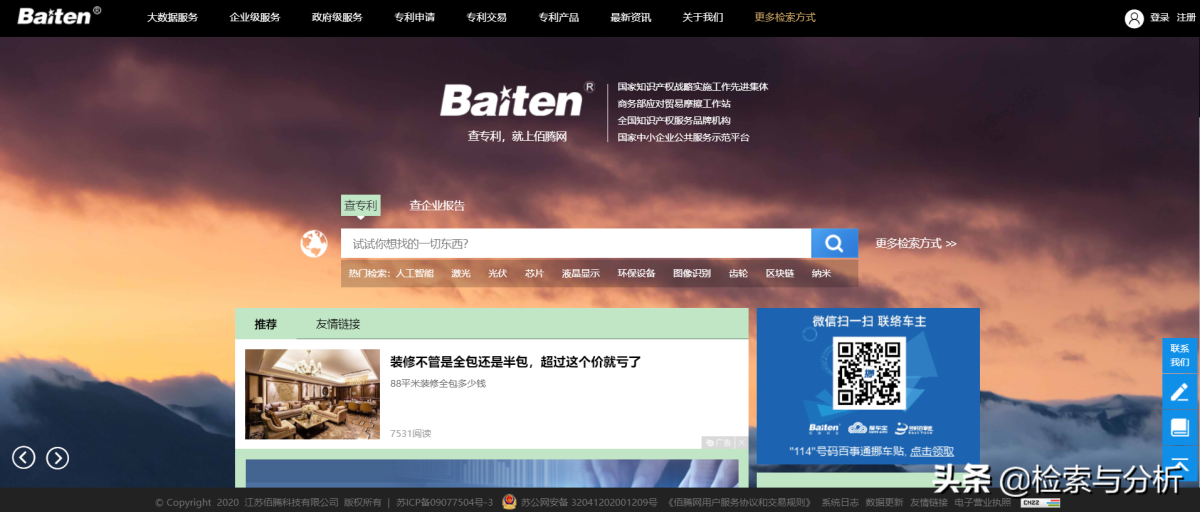Open 佰腾网用户服务协议和交易规则 footer link
Screen dimensions: 1200x512
(x=738, y=502)
